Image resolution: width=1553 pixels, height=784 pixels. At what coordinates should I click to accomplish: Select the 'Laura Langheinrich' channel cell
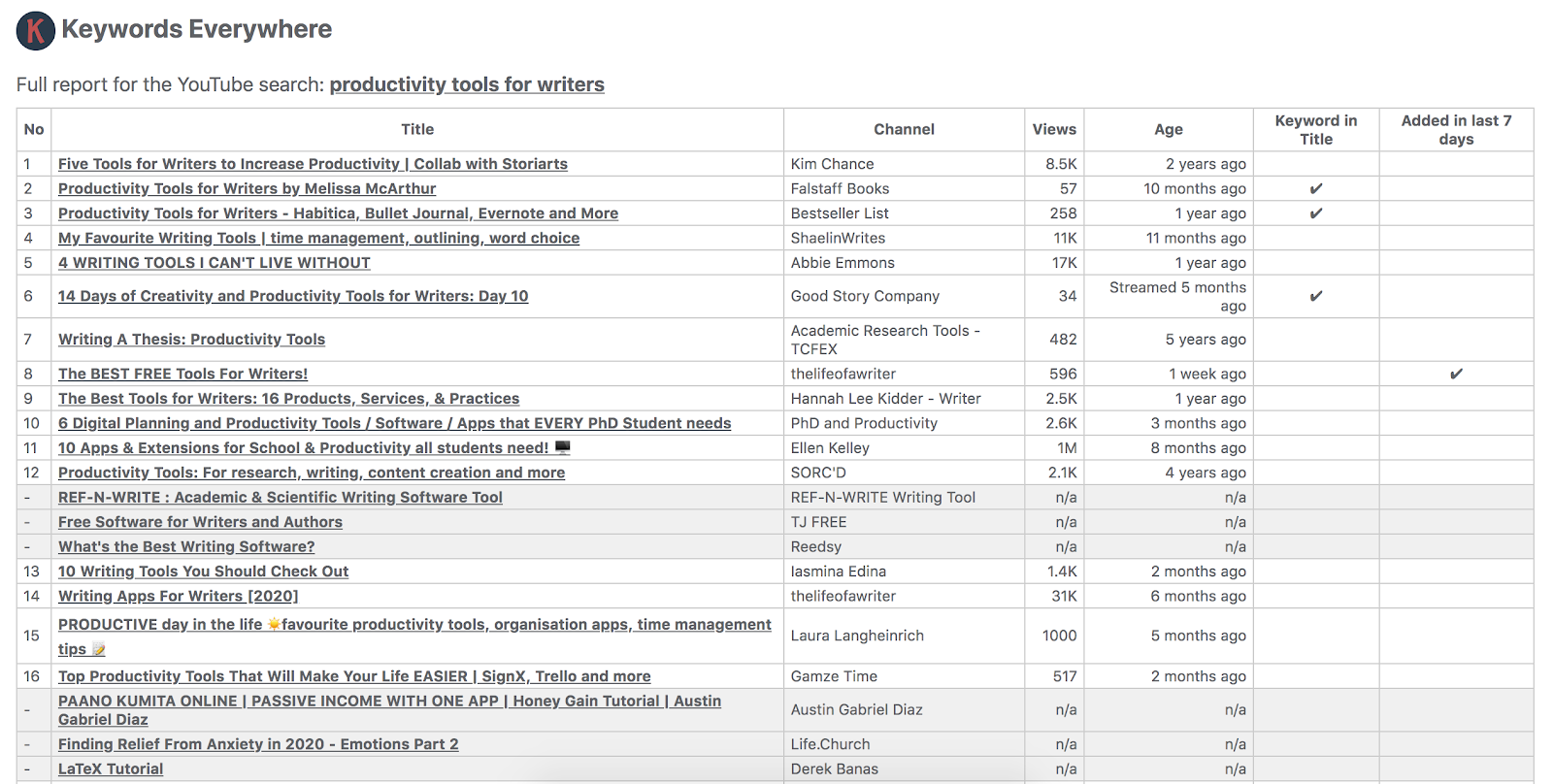tap(904, 636)
